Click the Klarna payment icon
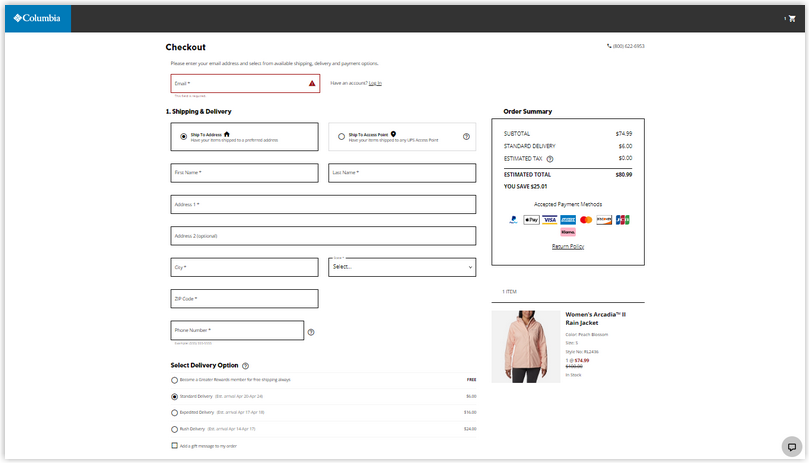The height and width of the screenshot is (464, 810). [x=568, y=233]
